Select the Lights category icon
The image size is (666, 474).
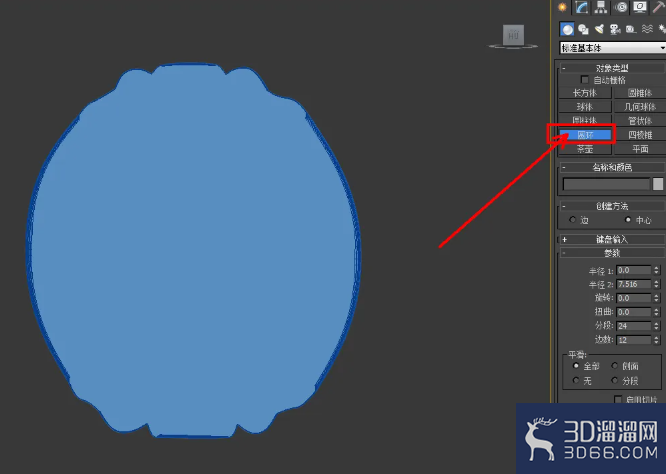599,29
